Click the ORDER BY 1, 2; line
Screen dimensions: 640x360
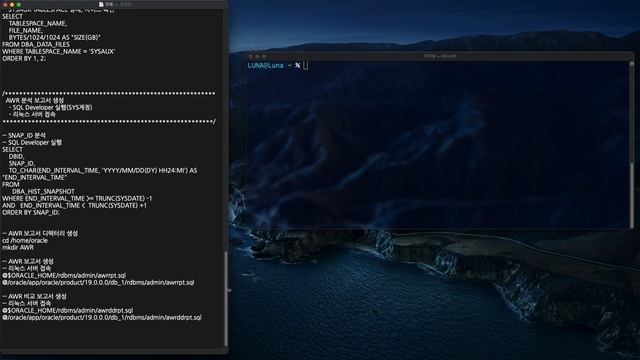(24, 58)
